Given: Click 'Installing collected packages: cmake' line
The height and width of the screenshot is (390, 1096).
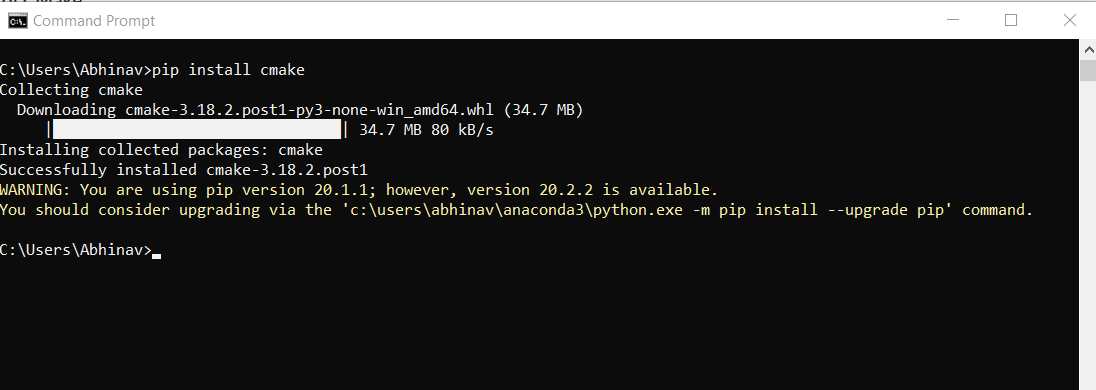Looking at the screenshot, I should tap(161, 150).
